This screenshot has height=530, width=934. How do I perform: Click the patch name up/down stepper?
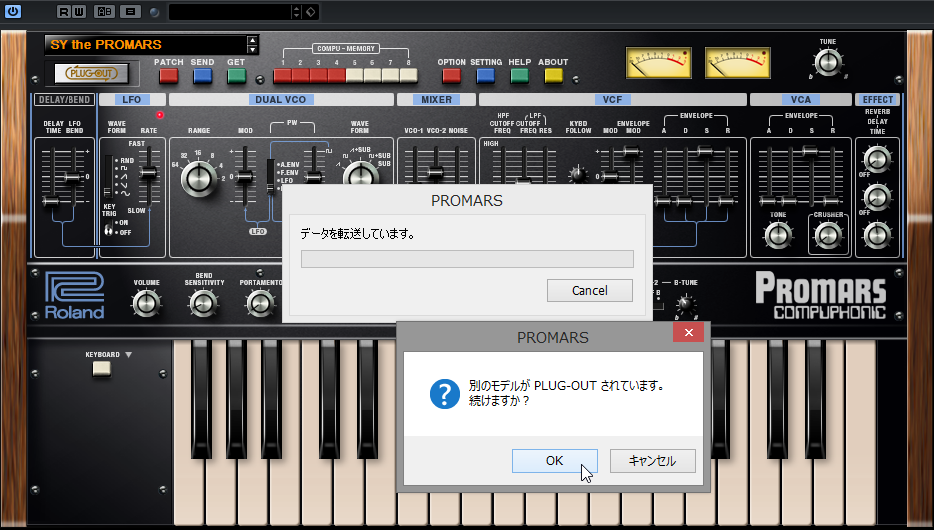(x=253, y=45)
